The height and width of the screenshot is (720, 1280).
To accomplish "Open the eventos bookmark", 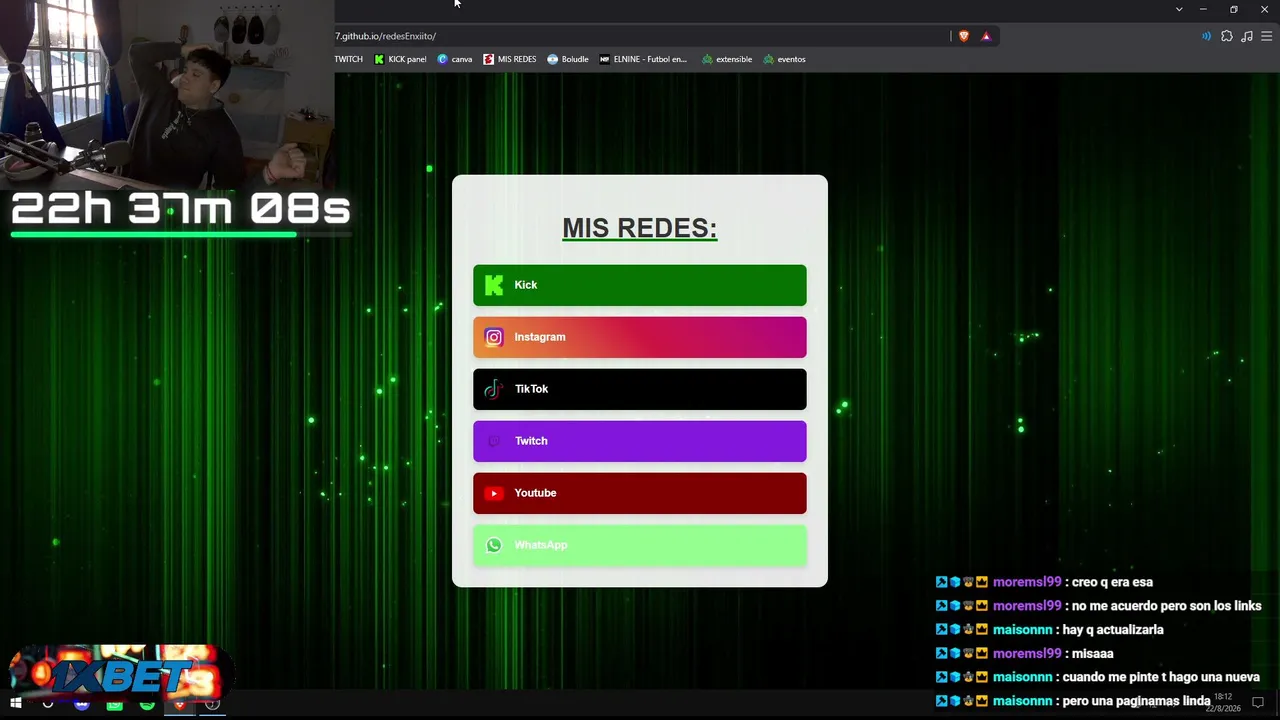I will pyautogui.click(x=784, y=59).
